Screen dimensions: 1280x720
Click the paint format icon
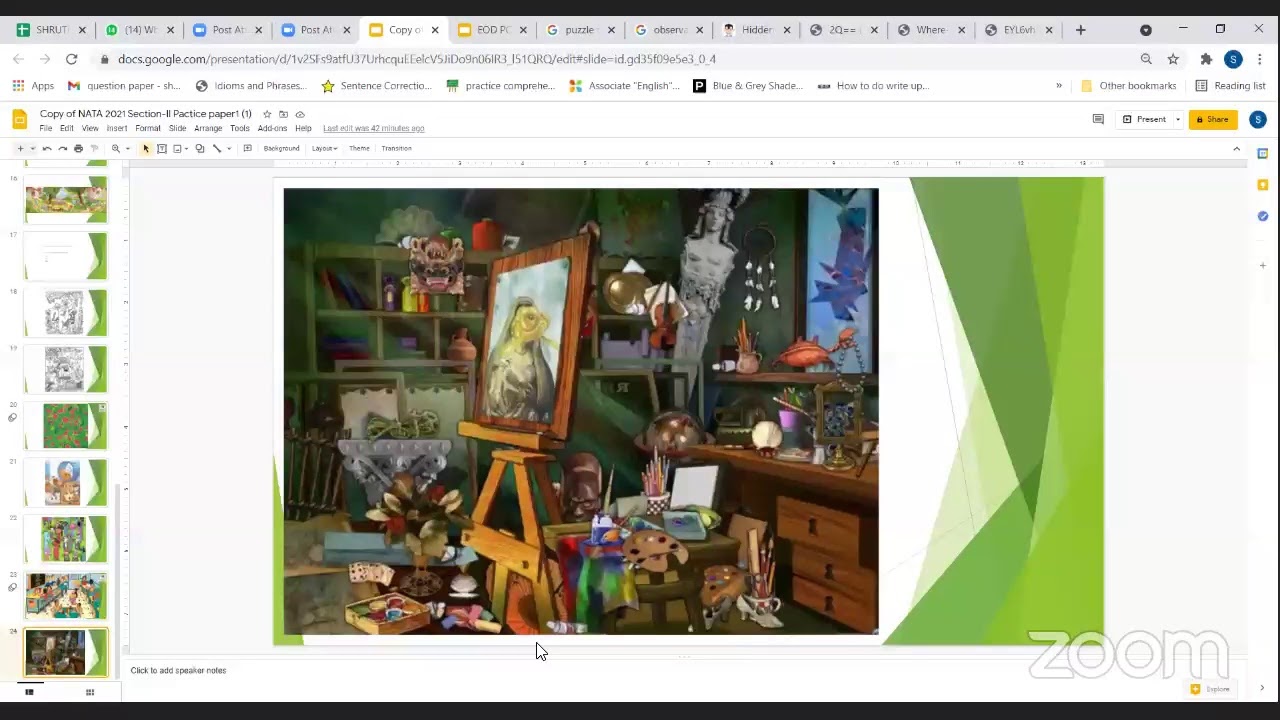click(94, 149)
